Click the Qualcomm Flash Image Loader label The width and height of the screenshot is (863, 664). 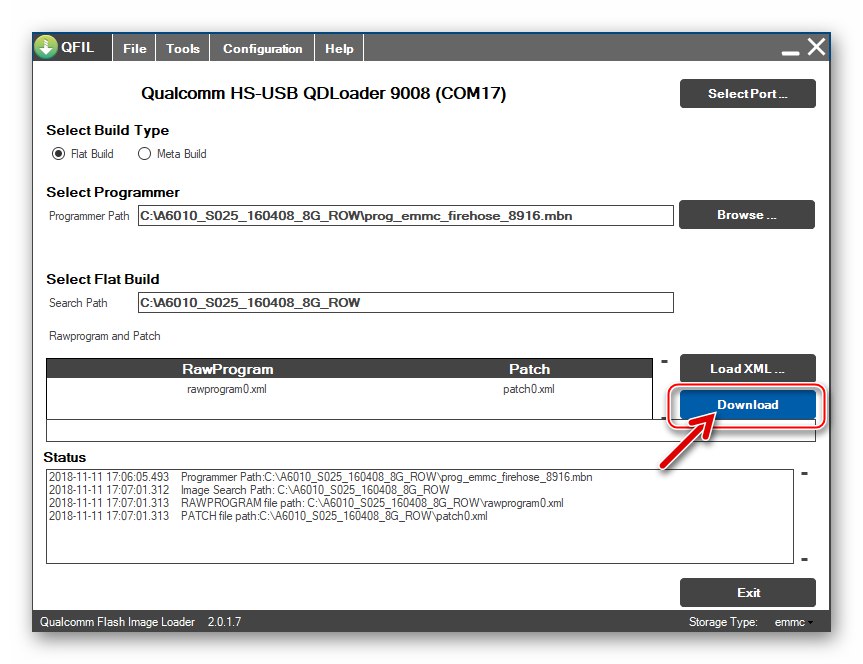click(117, 622)
